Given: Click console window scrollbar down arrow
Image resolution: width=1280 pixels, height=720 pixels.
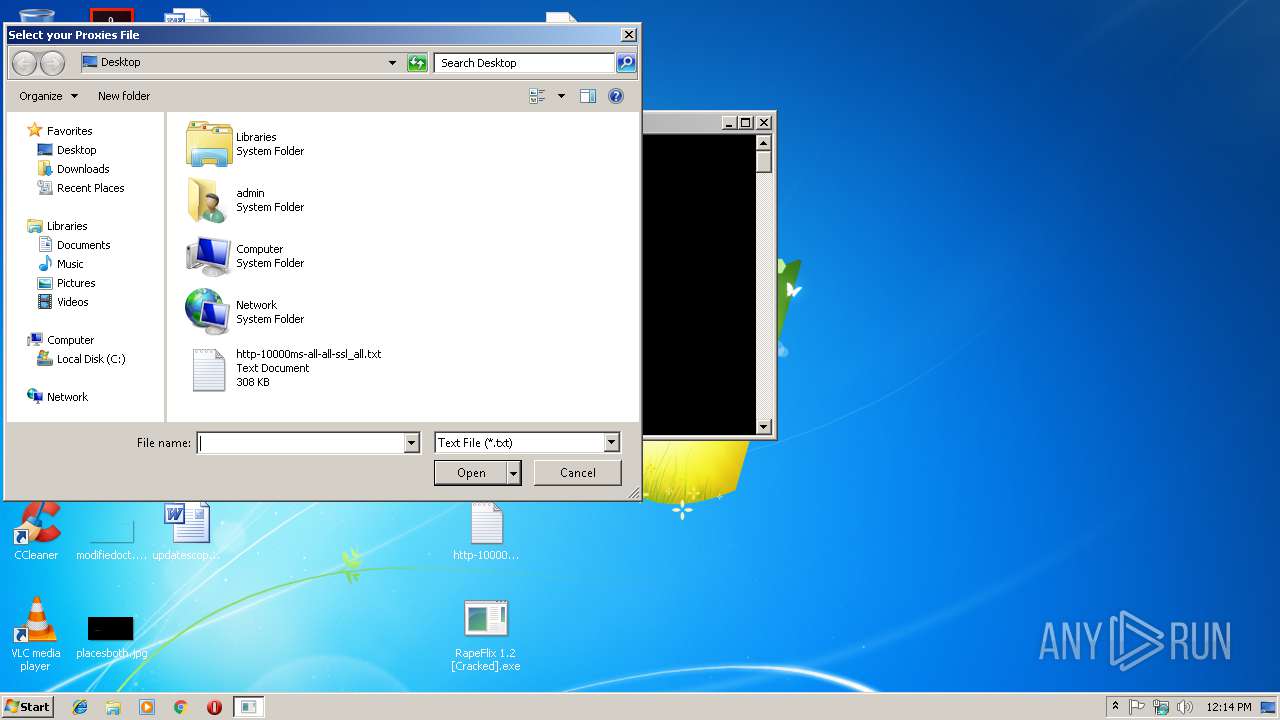Looking at the screenshot, I should tap(764, 427).
